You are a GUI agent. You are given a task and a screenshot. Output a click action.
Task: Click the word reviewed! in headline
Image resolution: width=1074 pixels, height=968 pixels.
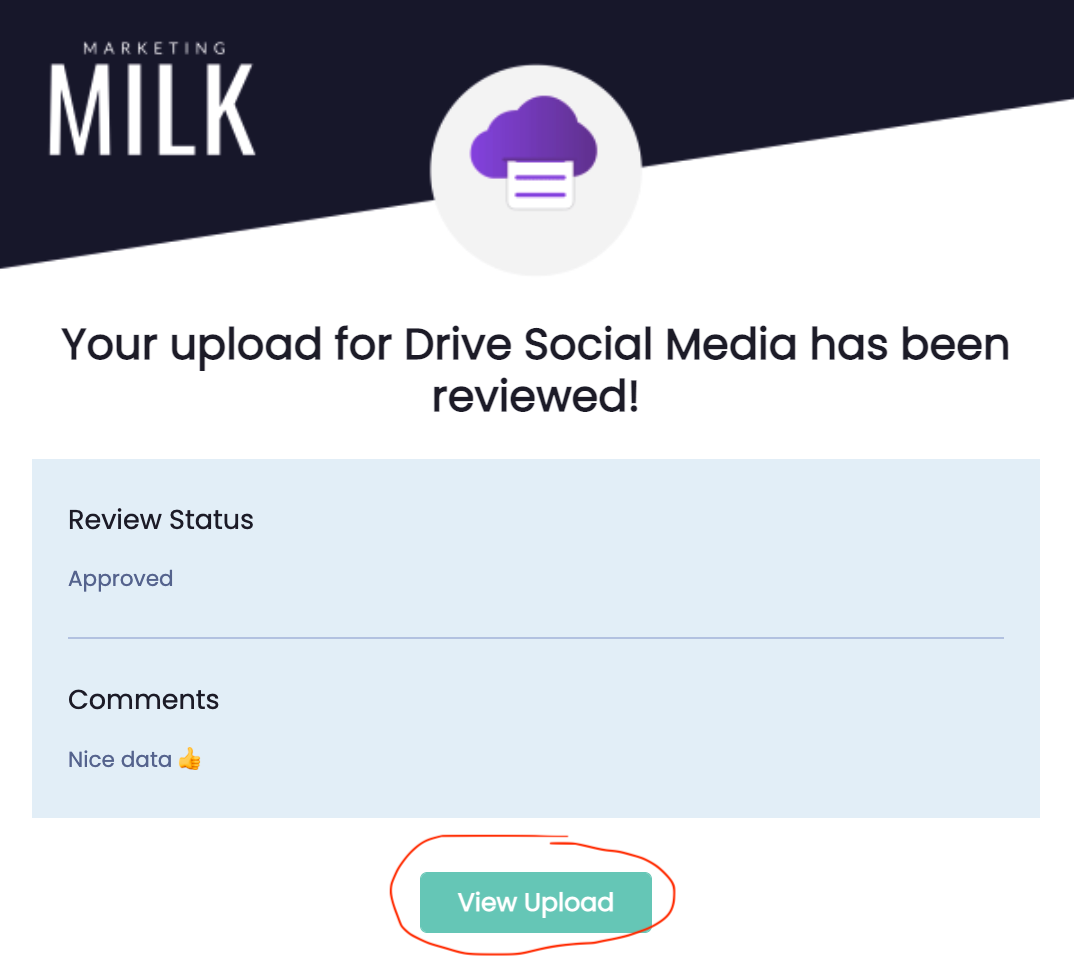535,397
